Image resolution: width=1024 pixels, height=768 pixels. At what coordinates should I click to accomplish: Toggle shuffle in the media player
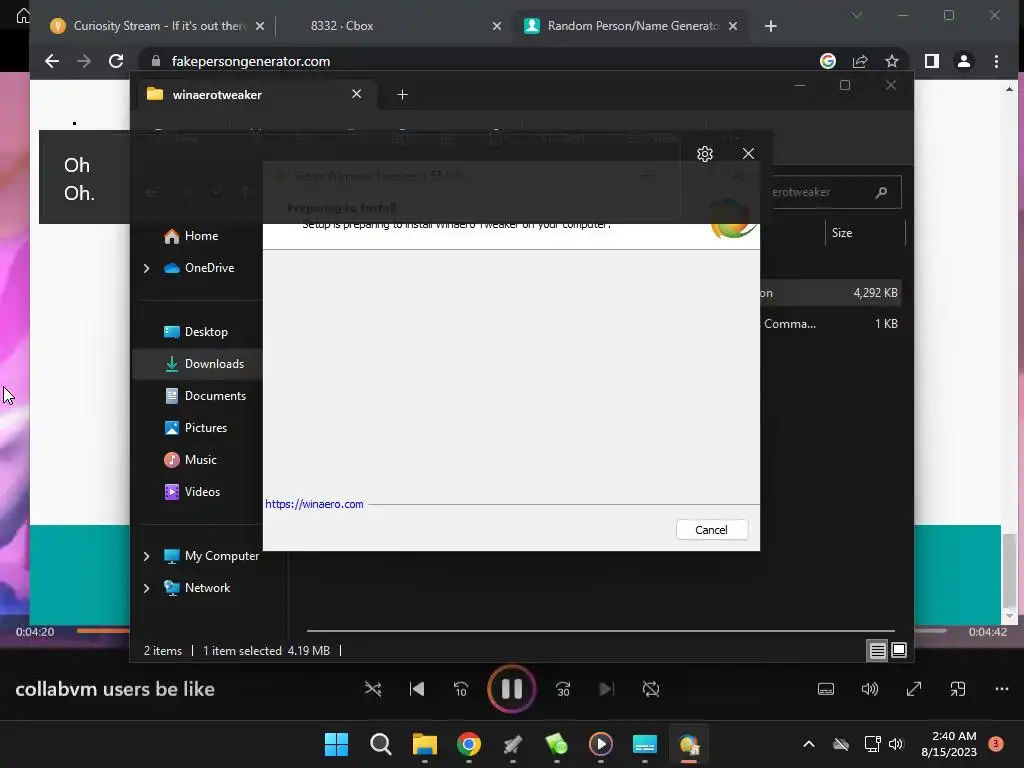point(373,689)
